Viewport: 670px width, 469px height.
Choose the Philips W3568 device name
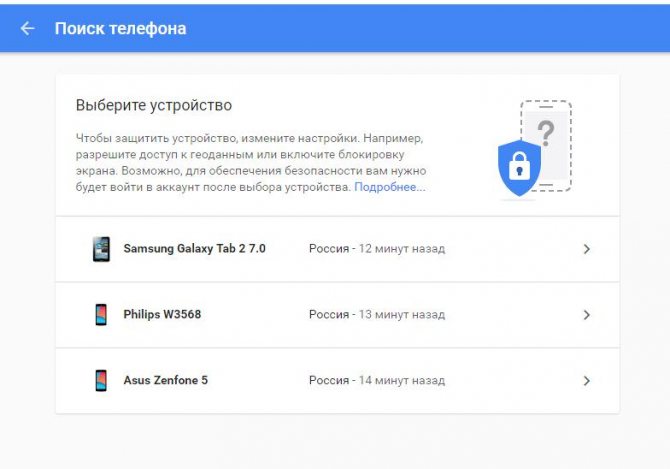[162, 314]
